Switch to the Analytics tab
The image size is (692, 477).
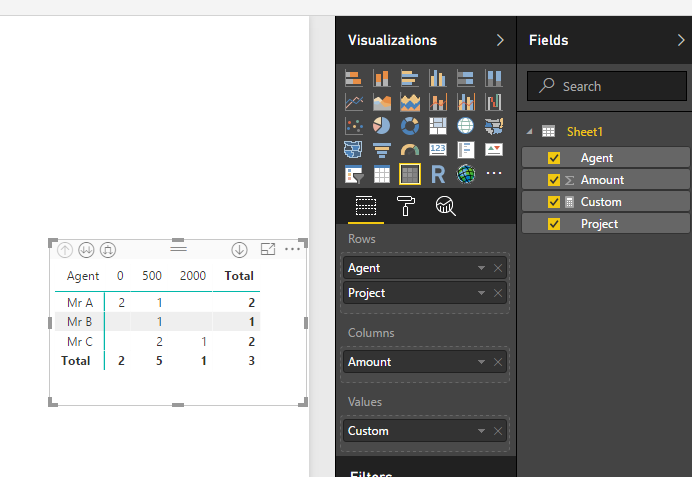pyautogui.click(x=445, y=206)
